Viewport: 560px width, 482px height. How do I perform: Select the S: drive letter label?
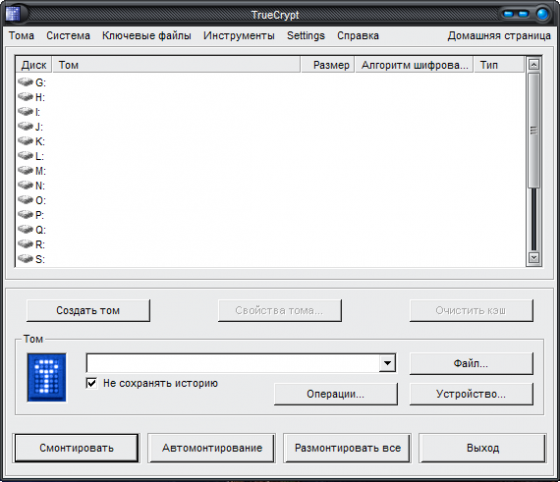(x=40, y=259)
